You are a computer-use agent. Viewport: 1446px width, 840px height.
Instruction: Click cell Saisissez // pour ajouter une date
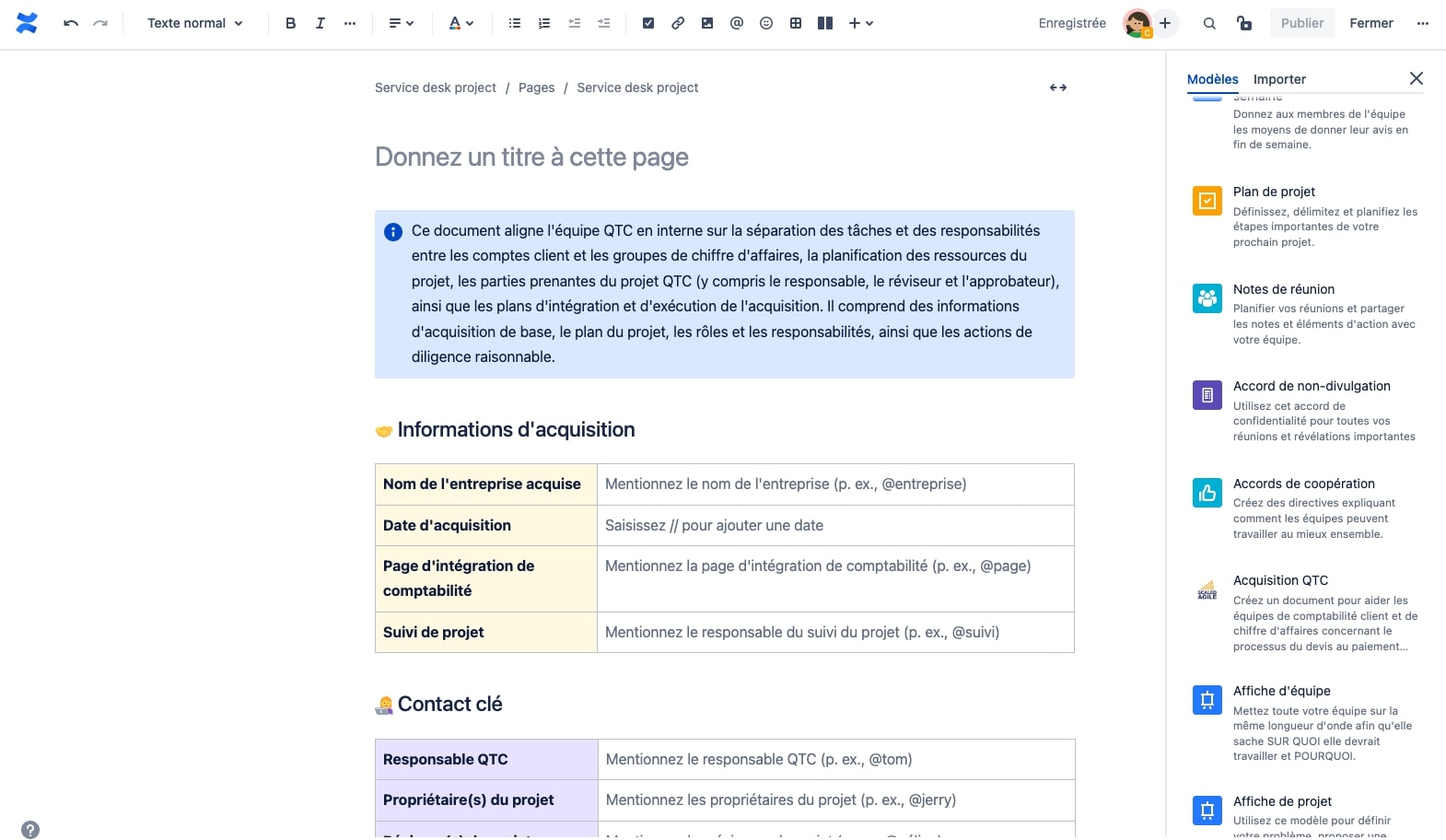coord(835,526)
